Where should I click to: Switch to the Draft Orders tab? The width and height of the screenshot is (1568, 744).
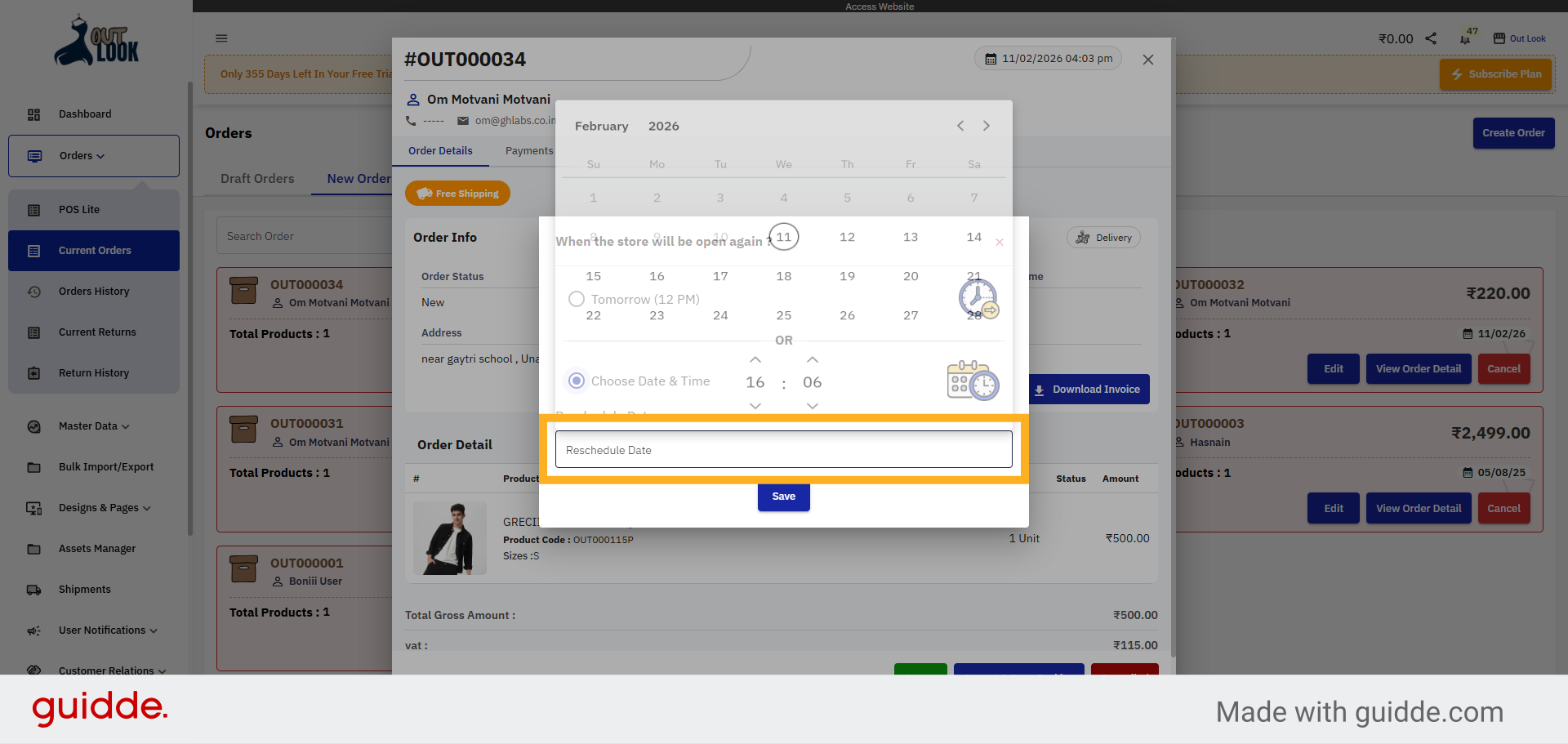[257, 178]
